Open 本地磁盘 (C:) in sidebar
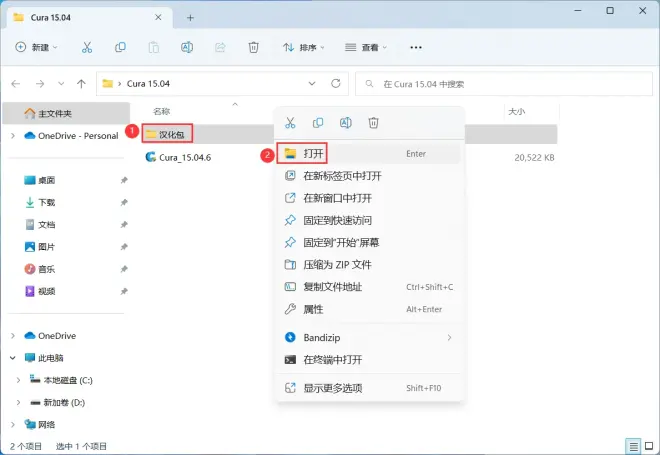This screenshot has width=660, height=455. pos(61,380)
